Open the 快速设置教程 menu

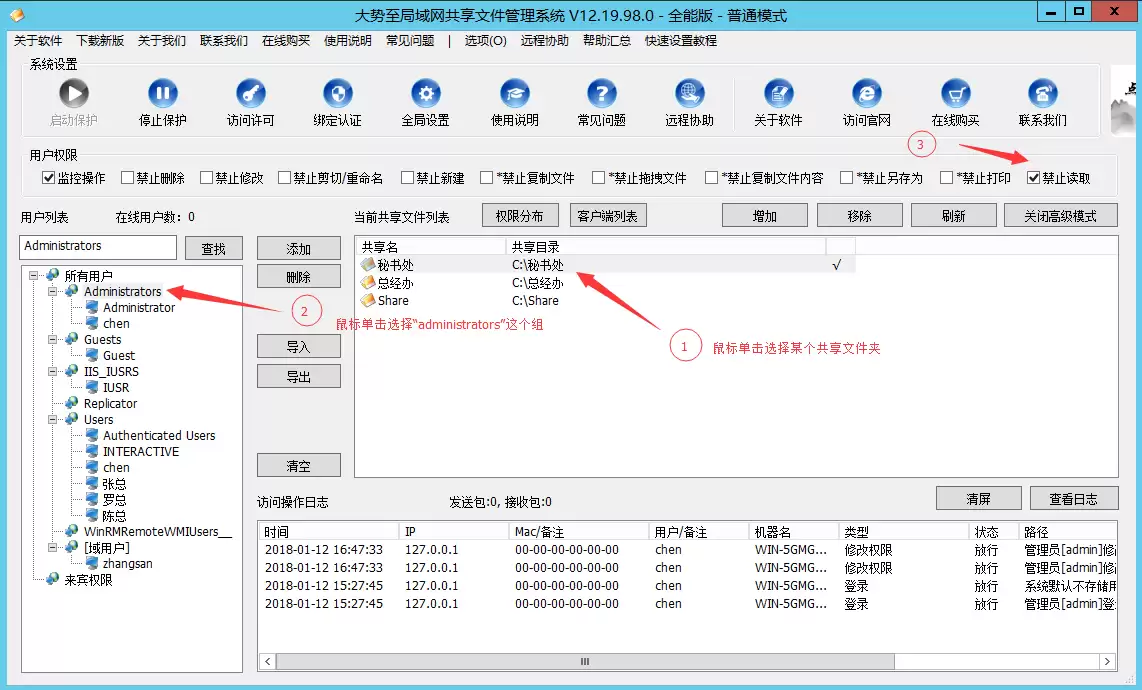tap(681, 41)
